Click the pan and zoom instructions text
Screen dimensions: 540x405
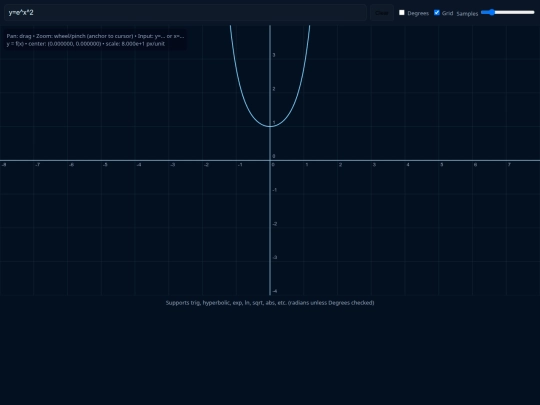pos(95,36)
